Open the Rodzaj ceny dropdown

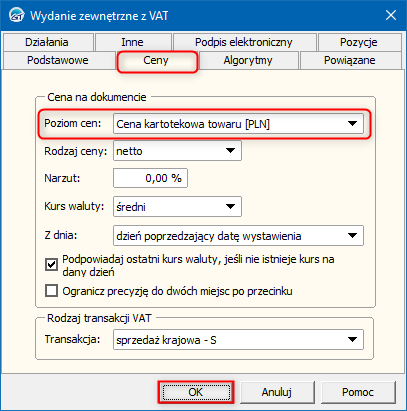pos(177,151)
